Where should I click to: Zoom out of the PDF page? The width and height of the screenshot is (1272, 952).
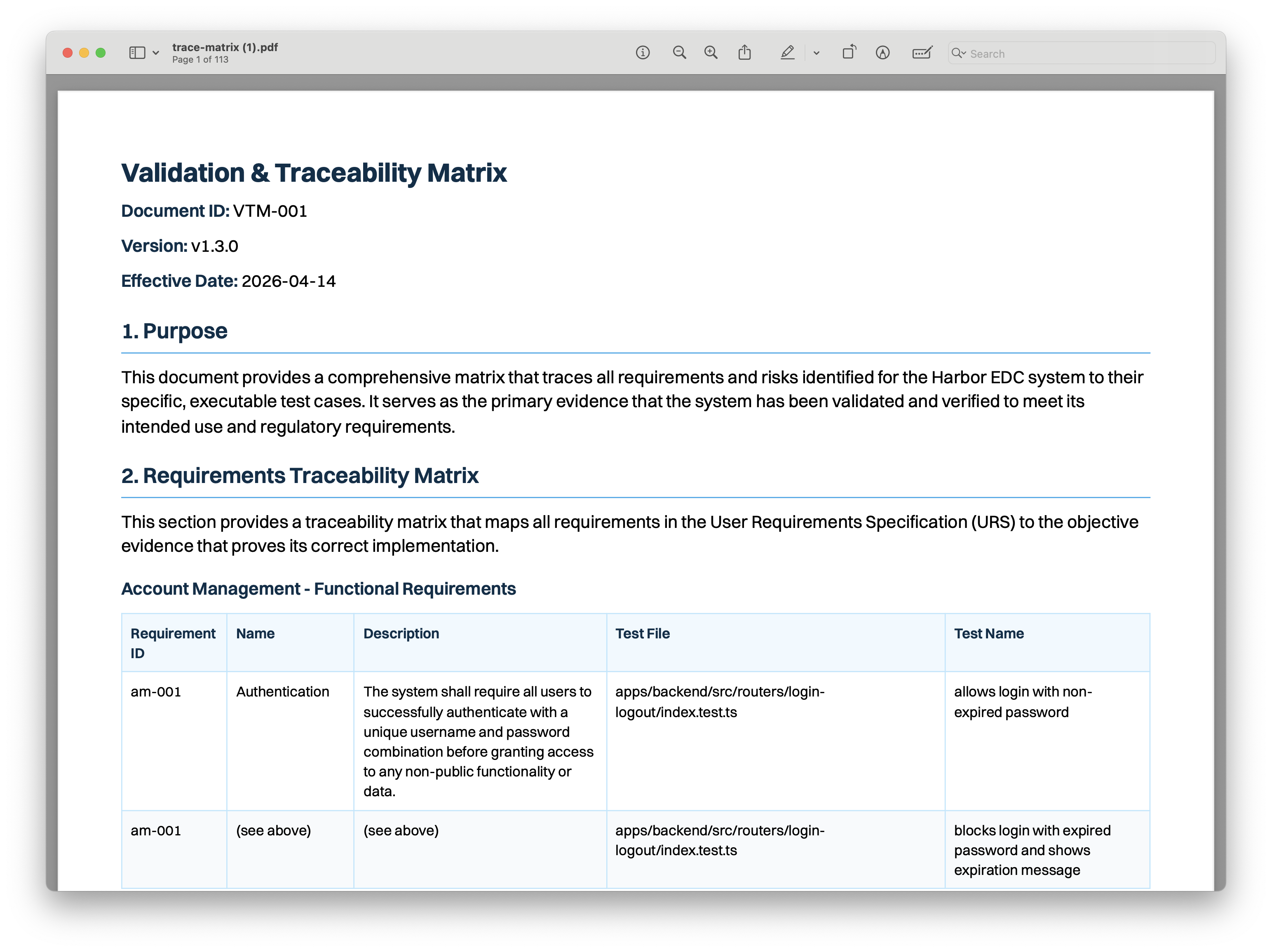click(679, 53)
